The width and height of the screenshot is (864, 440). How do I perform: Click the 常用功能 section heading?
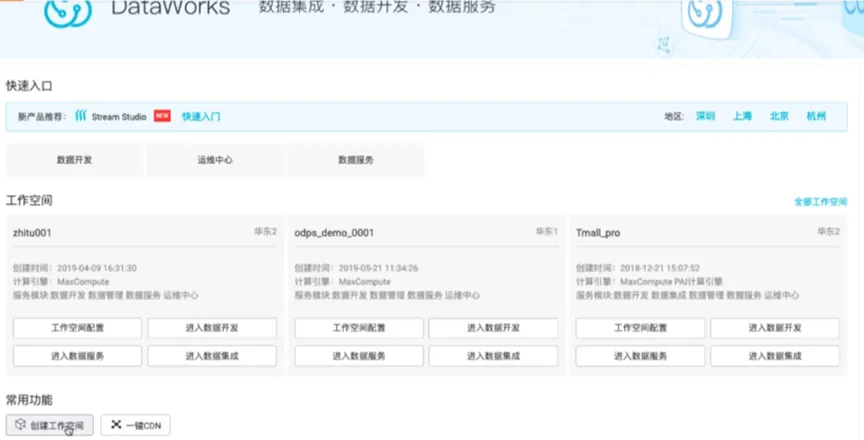[29, 400]
